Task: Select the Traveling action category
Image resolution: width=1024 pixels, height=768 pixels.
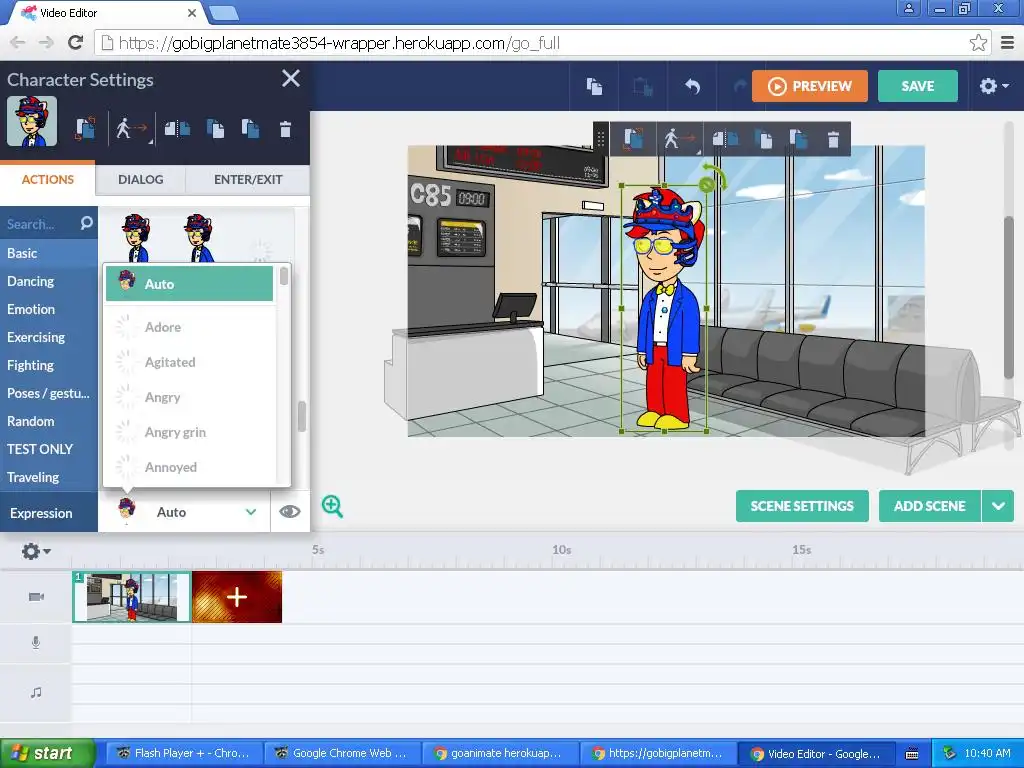Action: click(x=49, y=477)
